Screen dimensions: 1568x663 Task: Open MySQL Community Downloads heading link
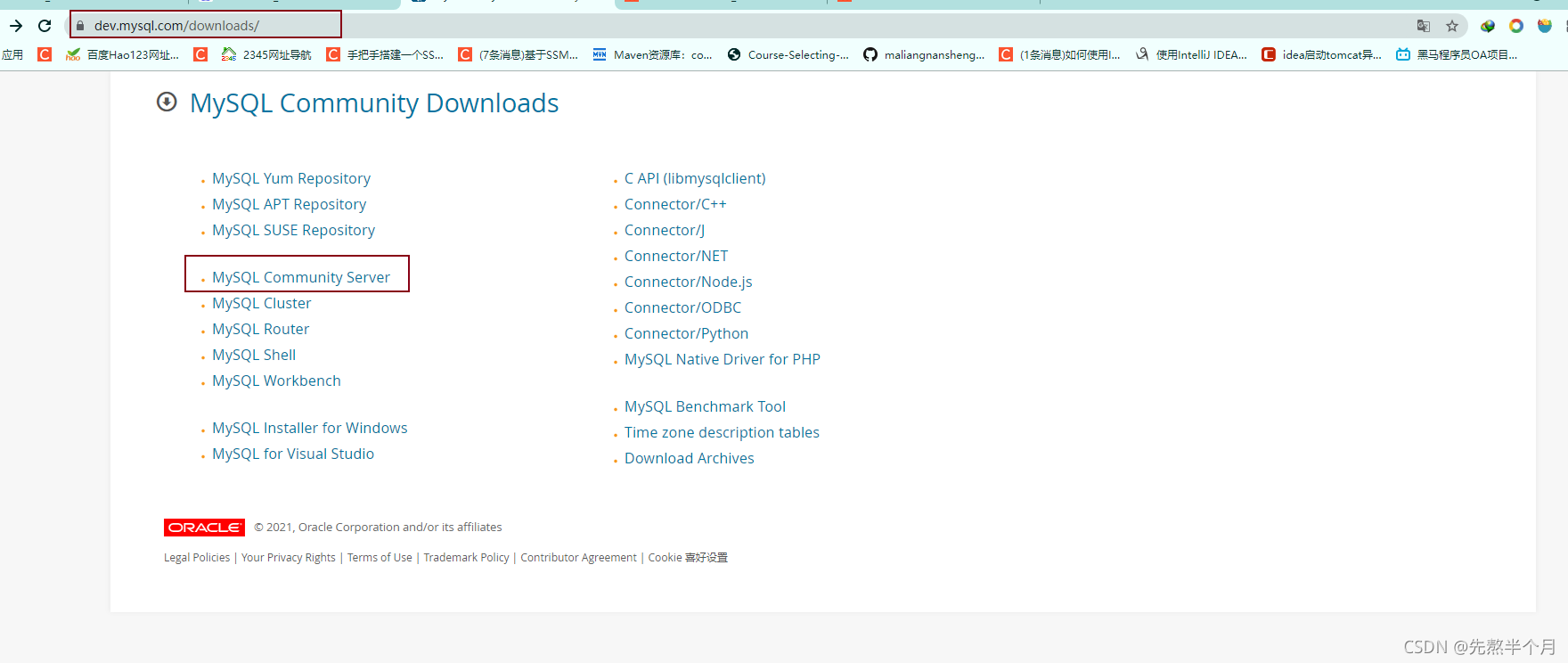374,103
